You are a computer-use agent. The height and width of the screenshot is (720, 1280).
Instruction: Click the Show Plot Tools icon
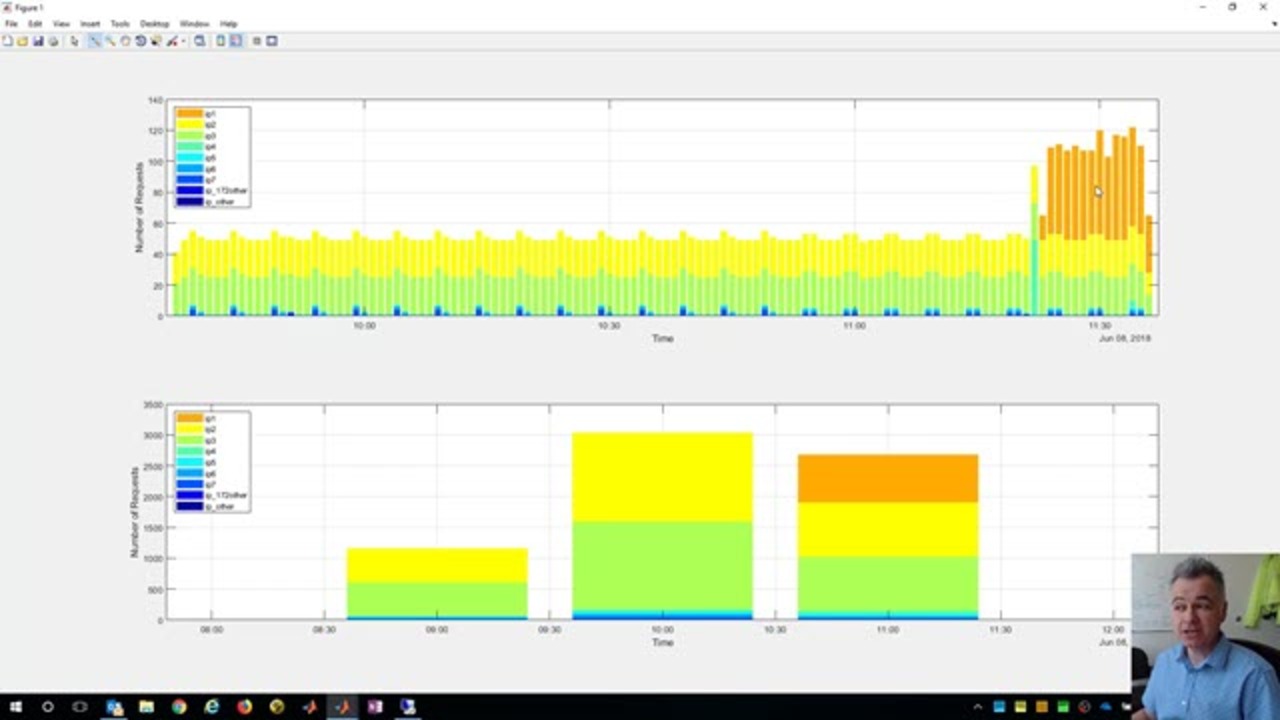[x=272, y=41]
